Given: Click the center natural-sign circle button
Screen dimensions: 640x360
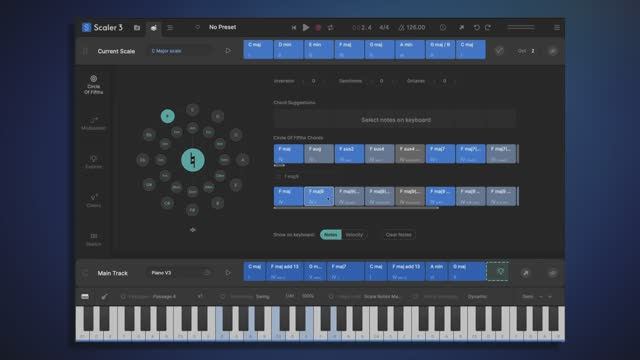Looking at the screenshot, I should tap(193, 160).
